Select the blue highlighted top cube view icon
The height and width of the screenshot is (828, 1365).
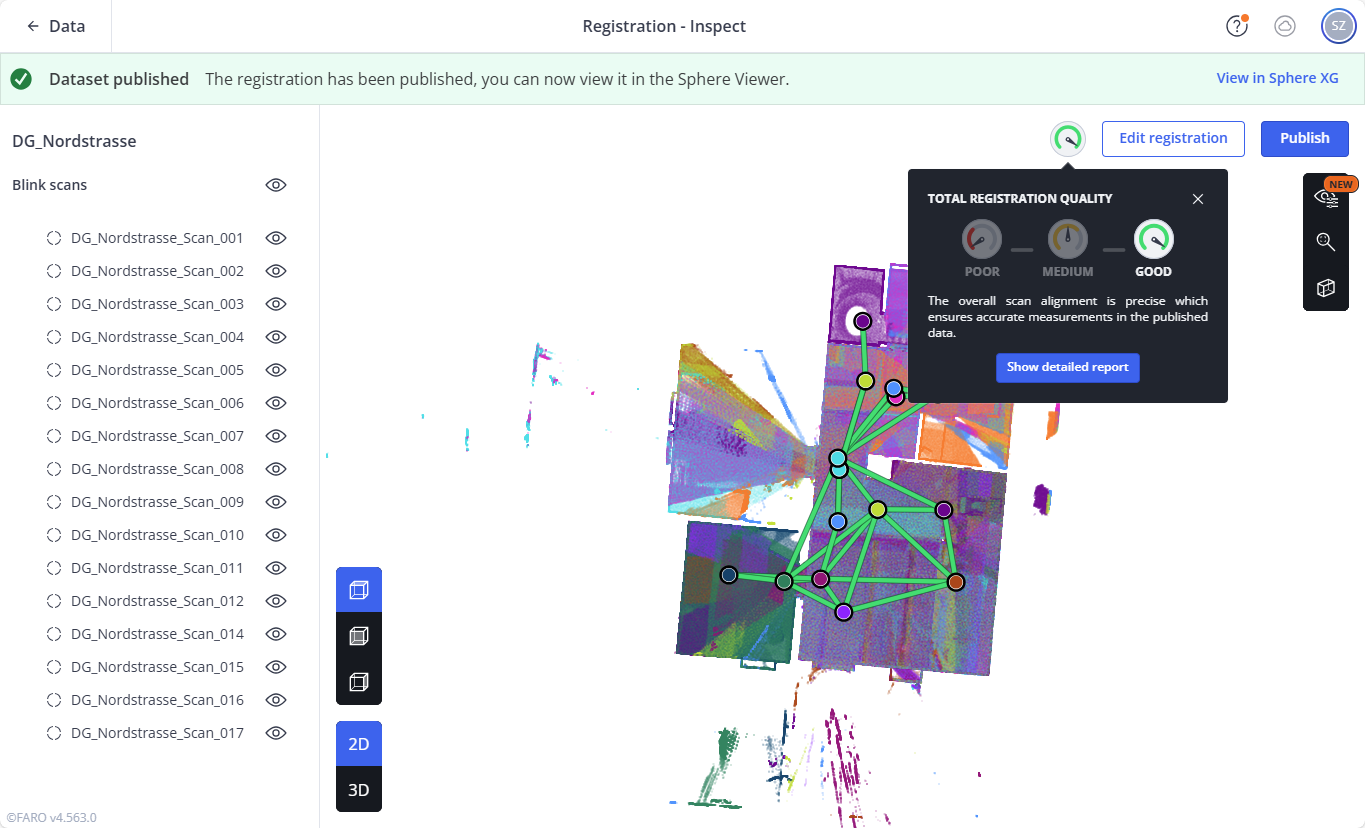(x=358, y=590)
